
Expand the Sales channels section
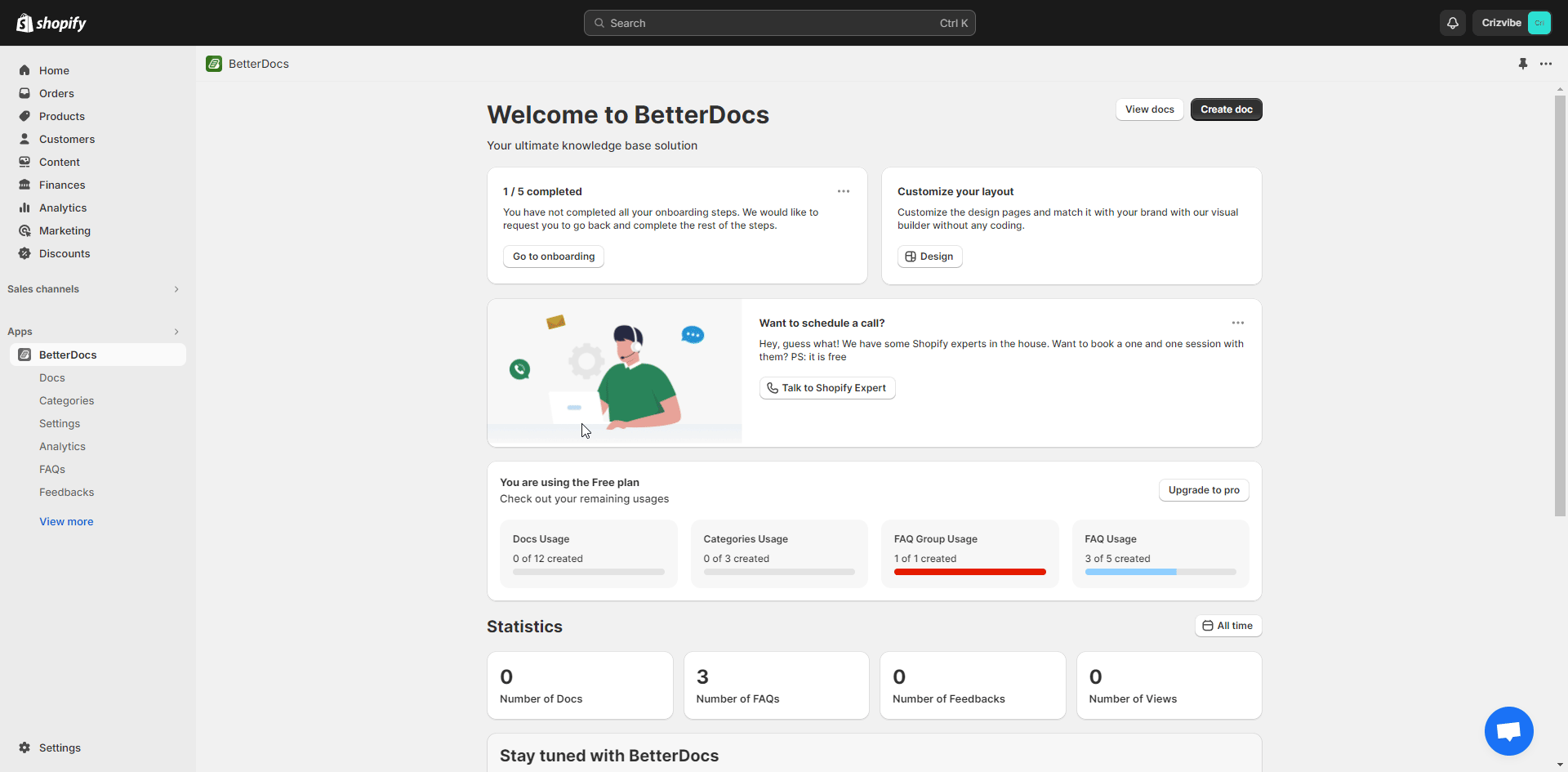coord(176,289)
